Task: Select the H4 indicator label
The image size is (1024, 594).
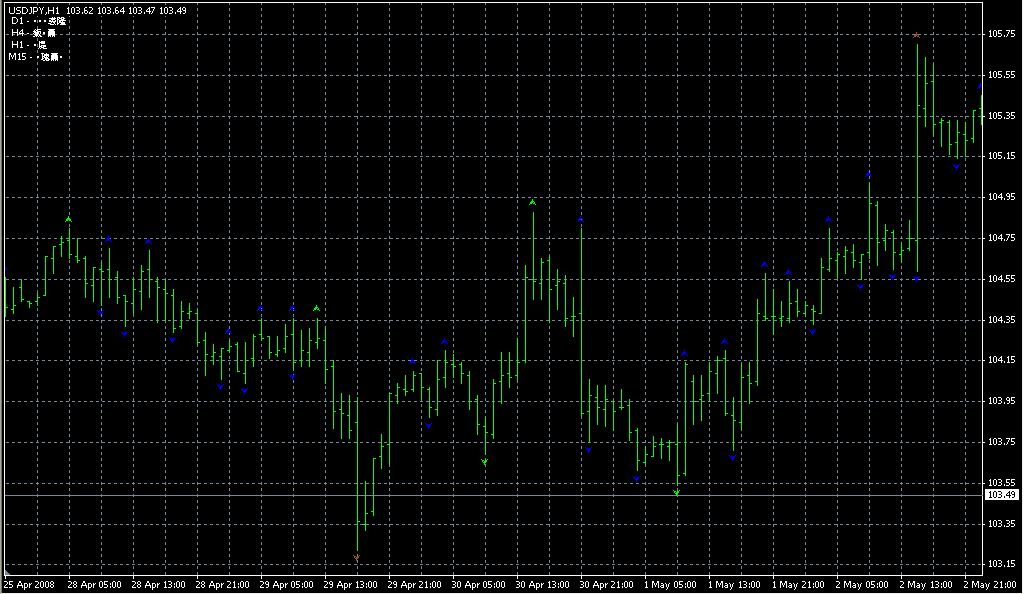Action: click(18, 33)
